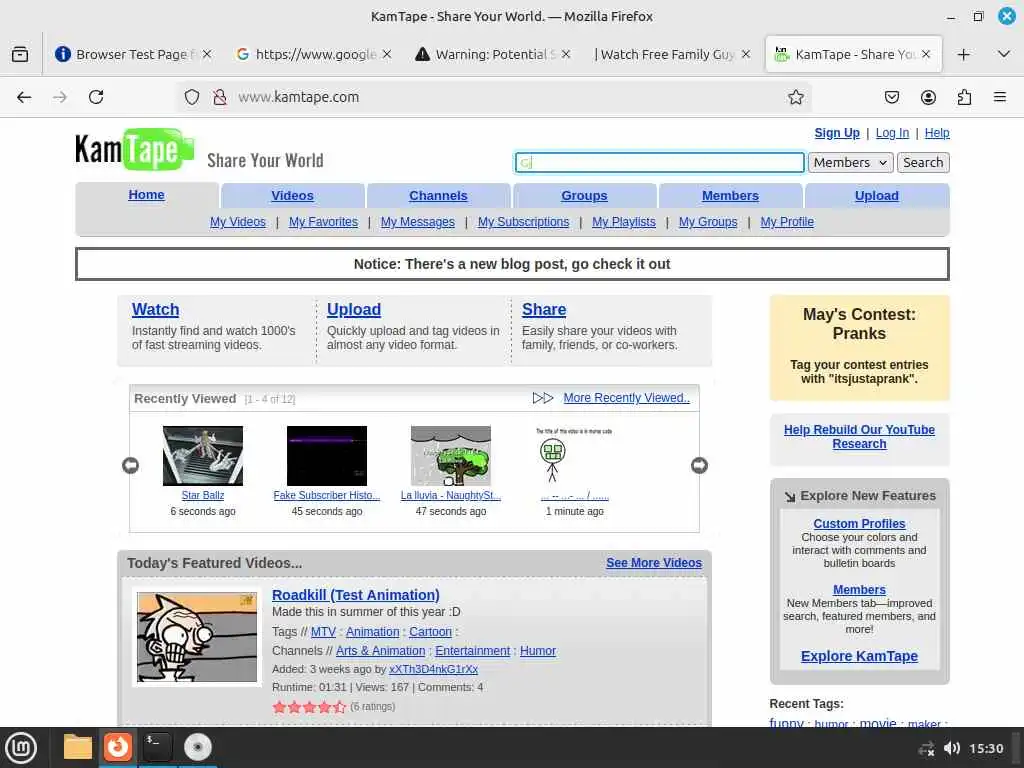Open the Members search type dropdown
Screen dimensions: 1024x768
pos(850,163)
